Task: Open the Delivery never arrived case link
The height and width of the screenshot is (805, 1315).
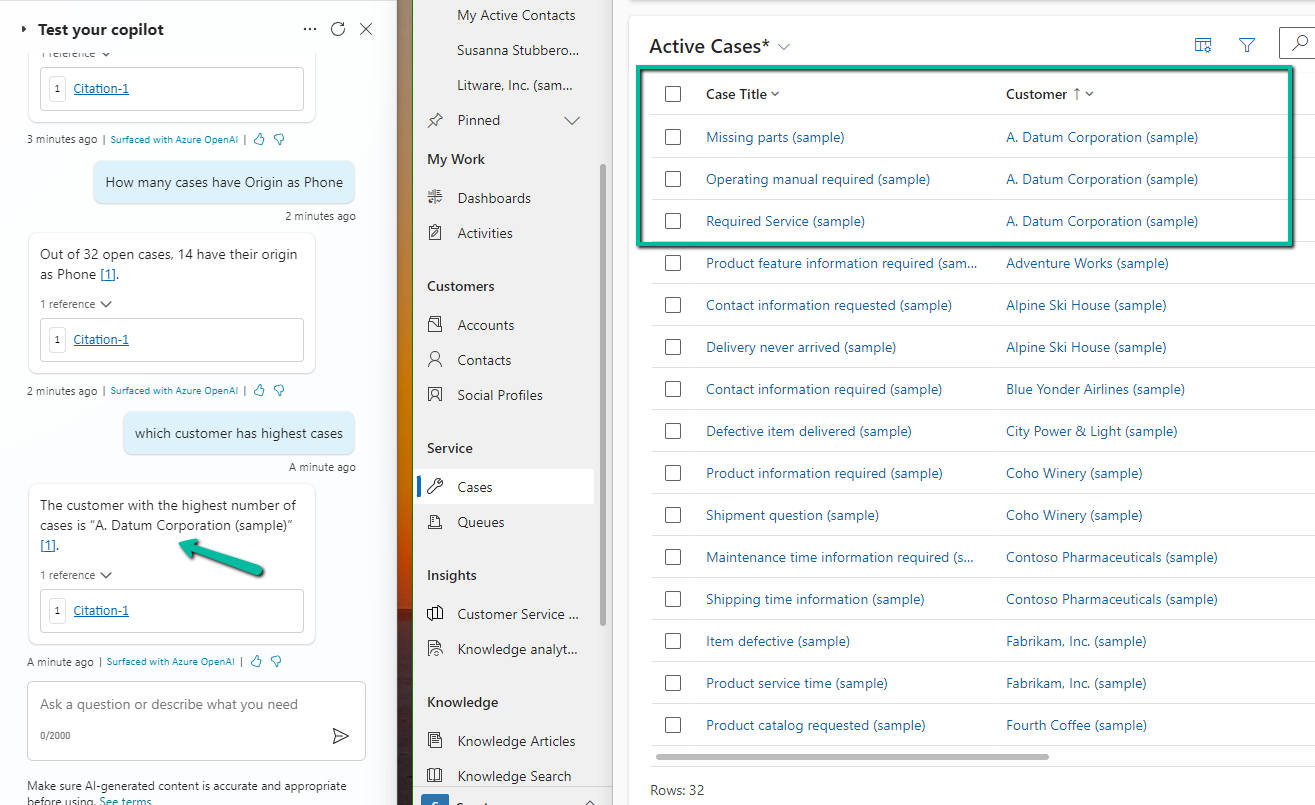Action: tap(800, 347)
